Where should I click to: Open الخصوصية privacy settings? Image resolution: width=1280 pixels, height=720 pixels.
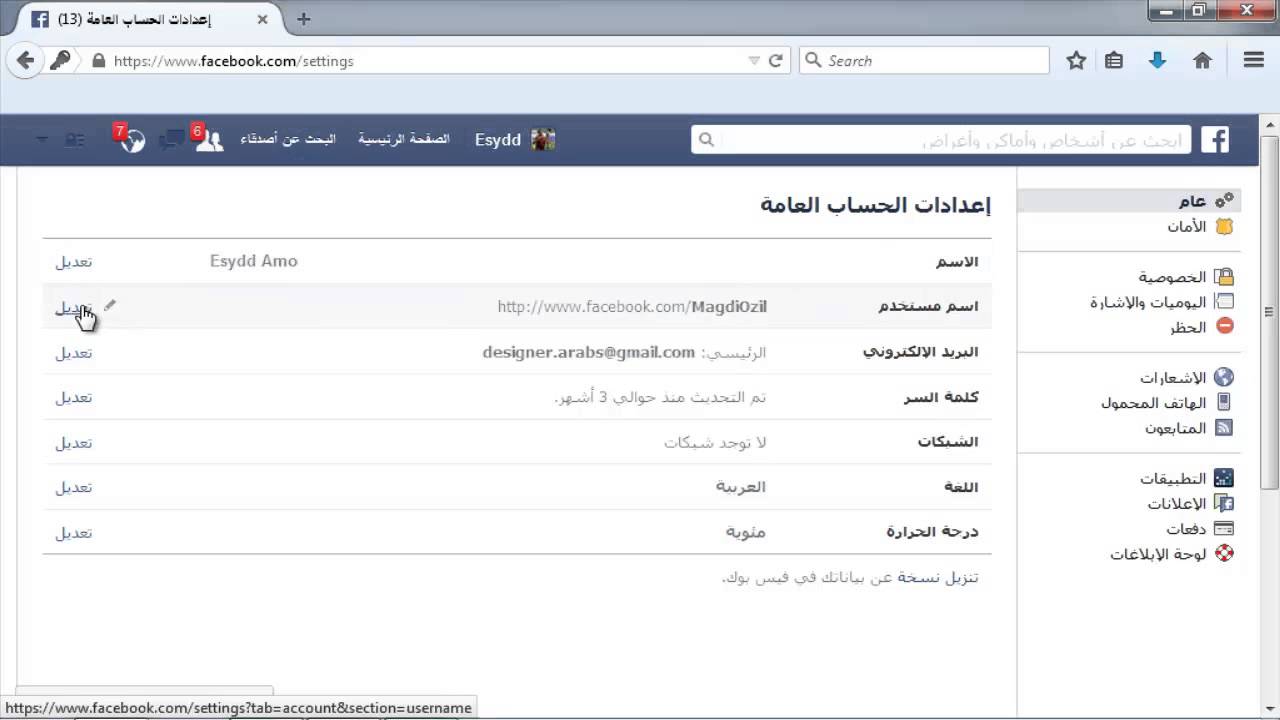click(1172, 277)
